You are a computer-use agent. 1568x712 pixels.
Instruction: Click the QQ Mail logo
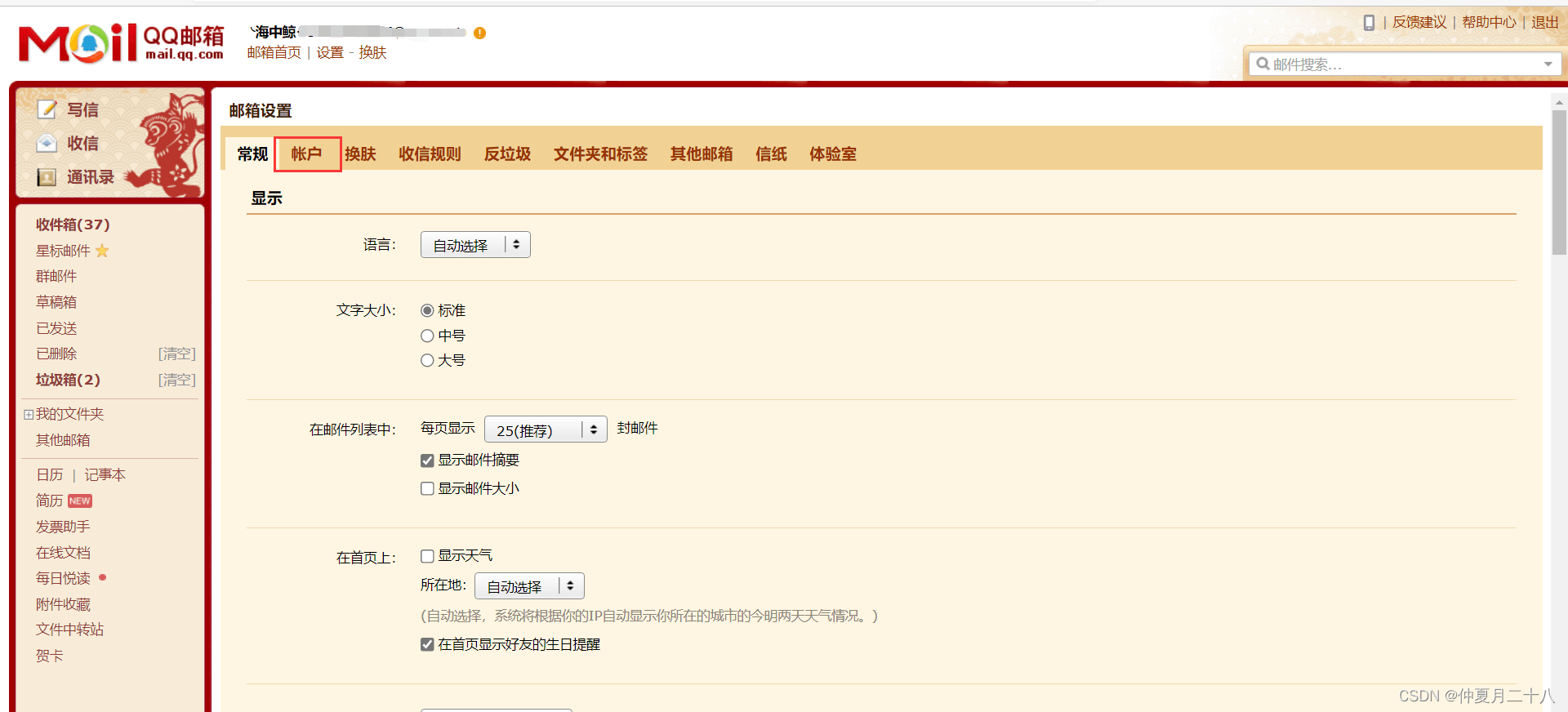pos(121,43)
